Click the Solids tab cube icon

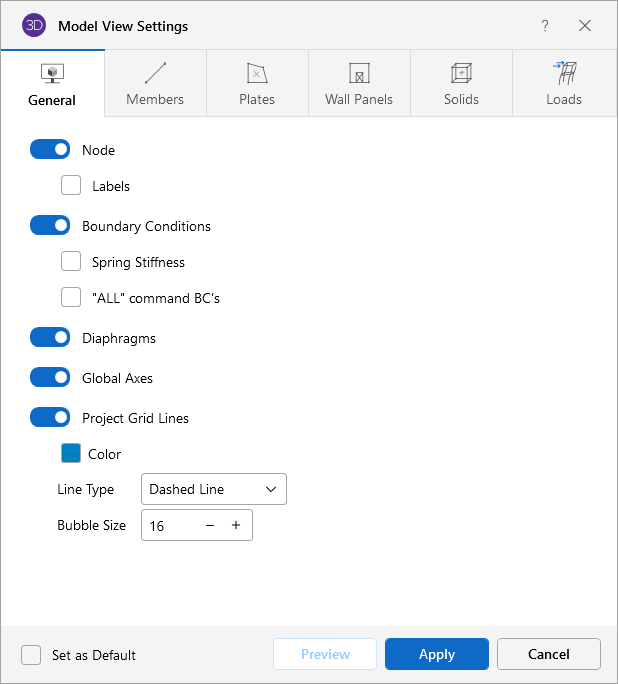pos(461,73)
